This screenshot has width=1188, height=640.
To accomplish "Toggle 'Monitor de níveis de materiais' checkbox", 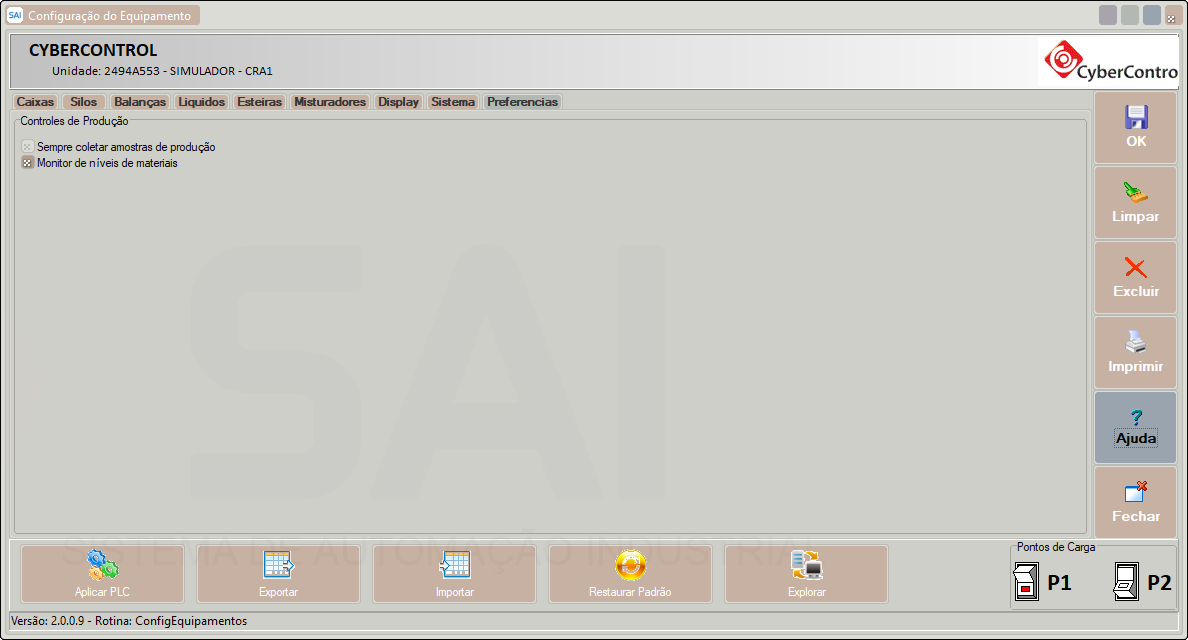I will (x=28, y=163).
